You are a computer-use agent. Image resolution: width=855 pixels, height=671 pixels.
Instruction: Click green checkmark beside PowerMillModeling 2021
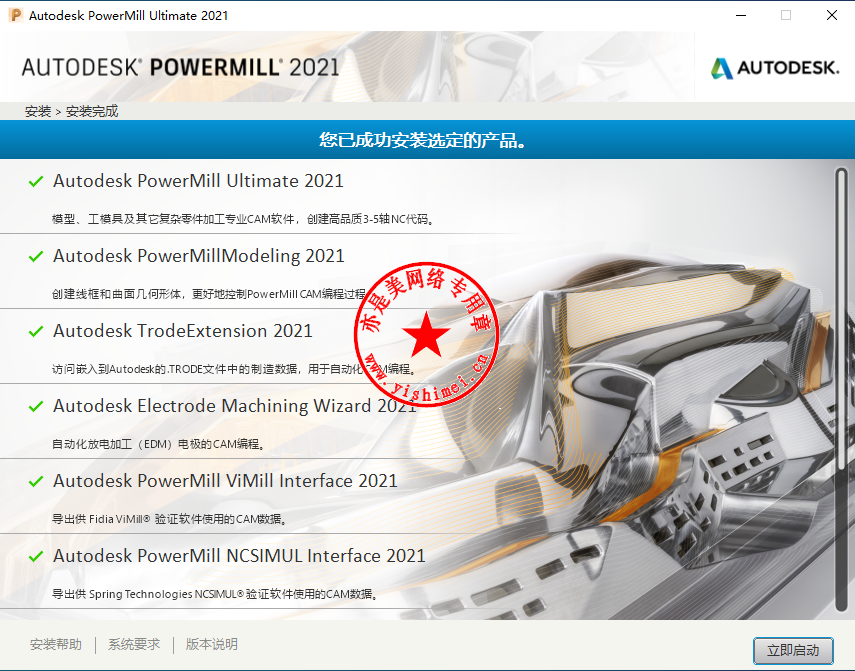tap(36, 256)
